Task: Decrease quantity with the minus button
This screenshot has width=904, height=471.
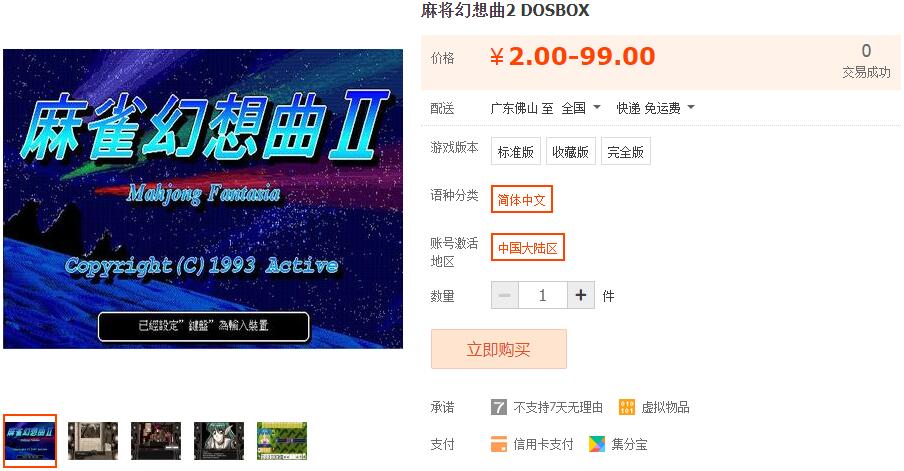Action: click(x=504, y=296)
